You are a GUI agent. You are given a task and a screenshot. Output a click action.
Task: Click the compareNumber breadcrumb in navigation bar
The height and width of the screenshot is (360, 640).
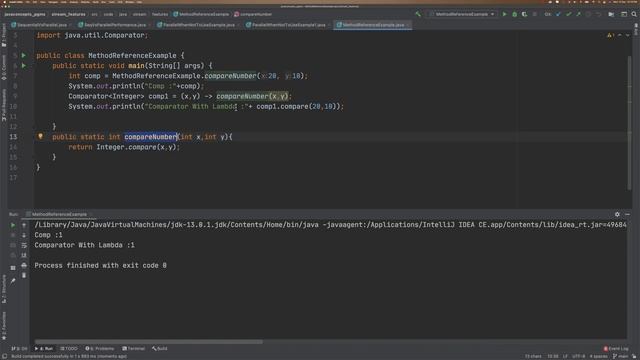tap(253, 14)
